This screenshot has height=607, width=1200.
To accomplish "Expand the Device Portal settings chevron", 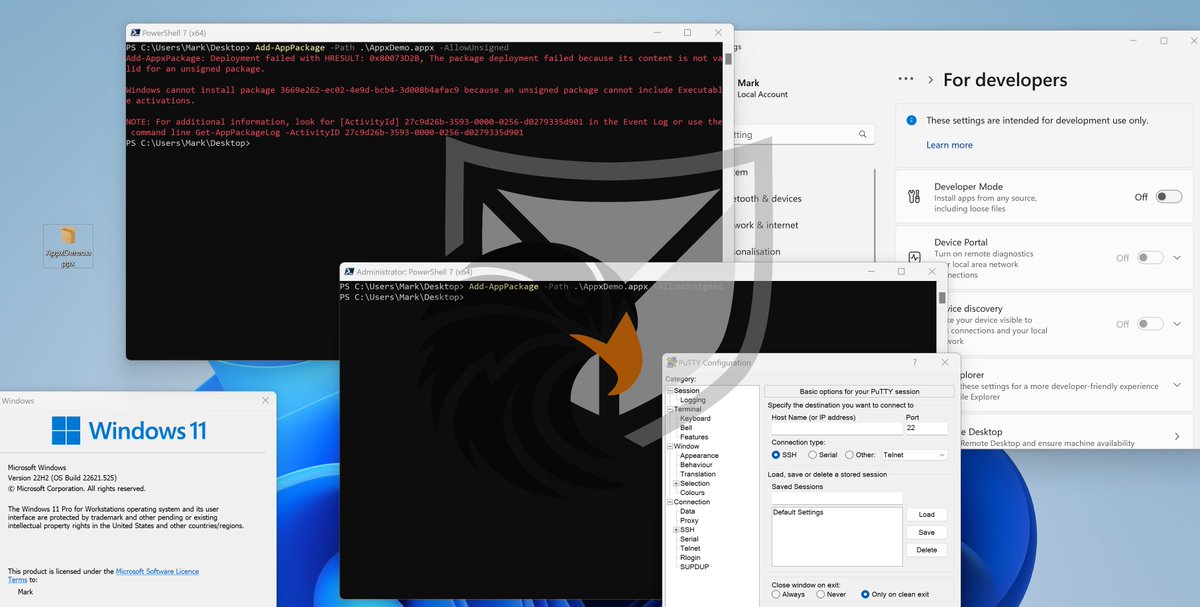I will 1176,257.
